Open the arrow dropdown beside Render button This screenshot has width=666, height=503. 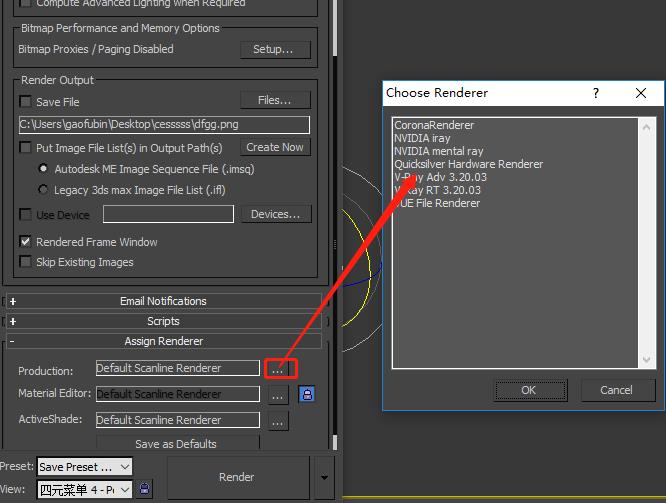point(324,478)
